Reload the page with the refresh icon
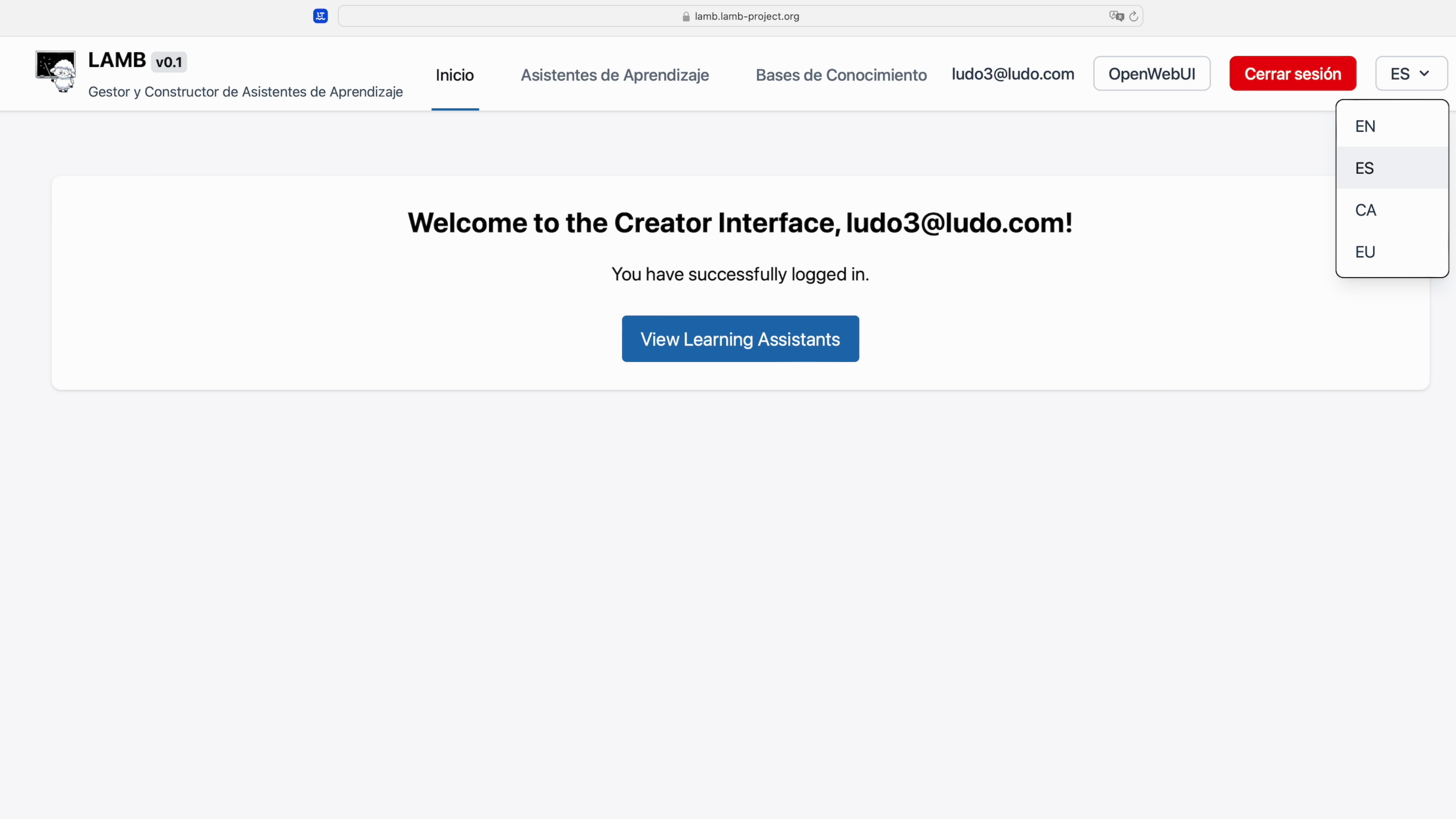This screenshot has width=1456, height=819. pos(1133,16)
